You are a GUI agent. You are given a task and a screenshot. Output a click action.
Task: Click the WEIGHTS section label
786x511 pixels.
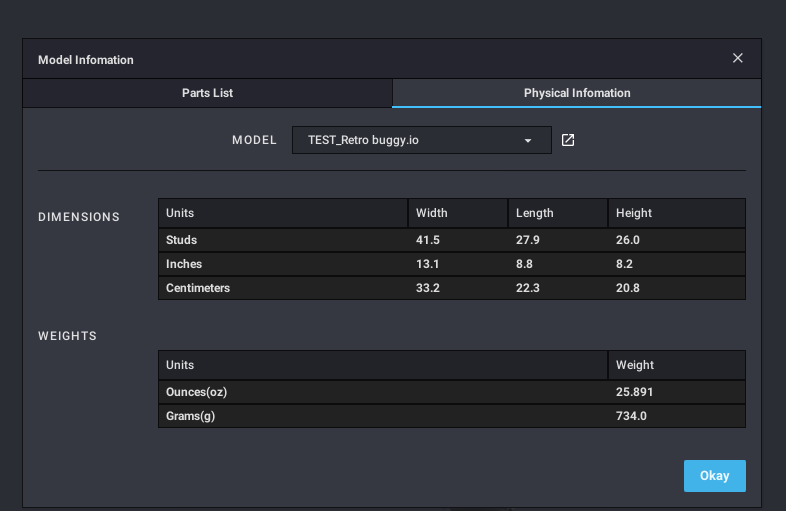[68, 336]
